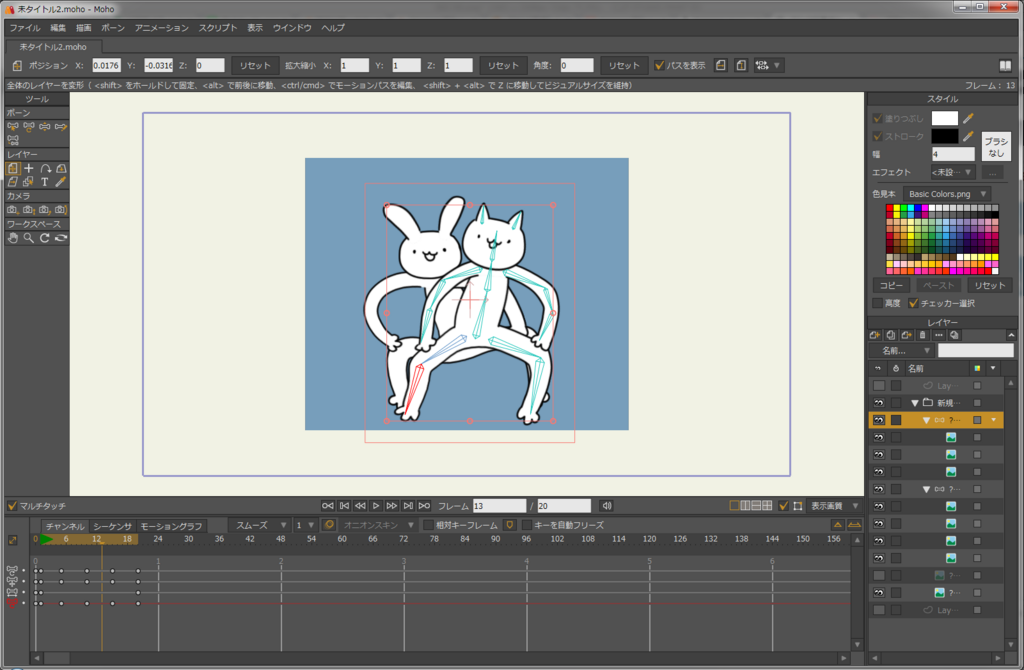Screen dimensions: 1024x670
Task: Enable the 高度 checkbox in Style panel
Action: click(x=878, y=303)
